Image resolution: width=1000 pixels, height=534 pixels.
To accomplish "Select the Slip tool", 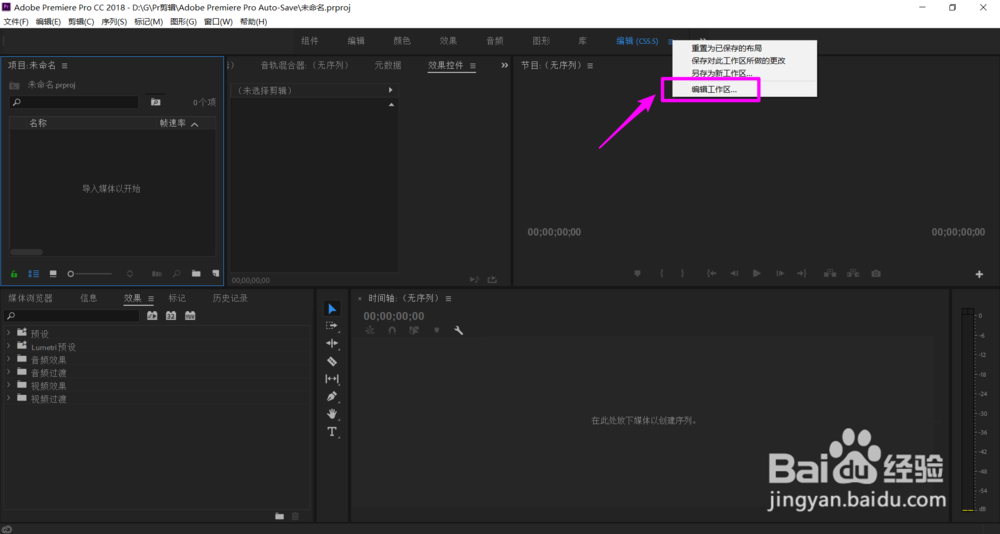I will point(332,379).
